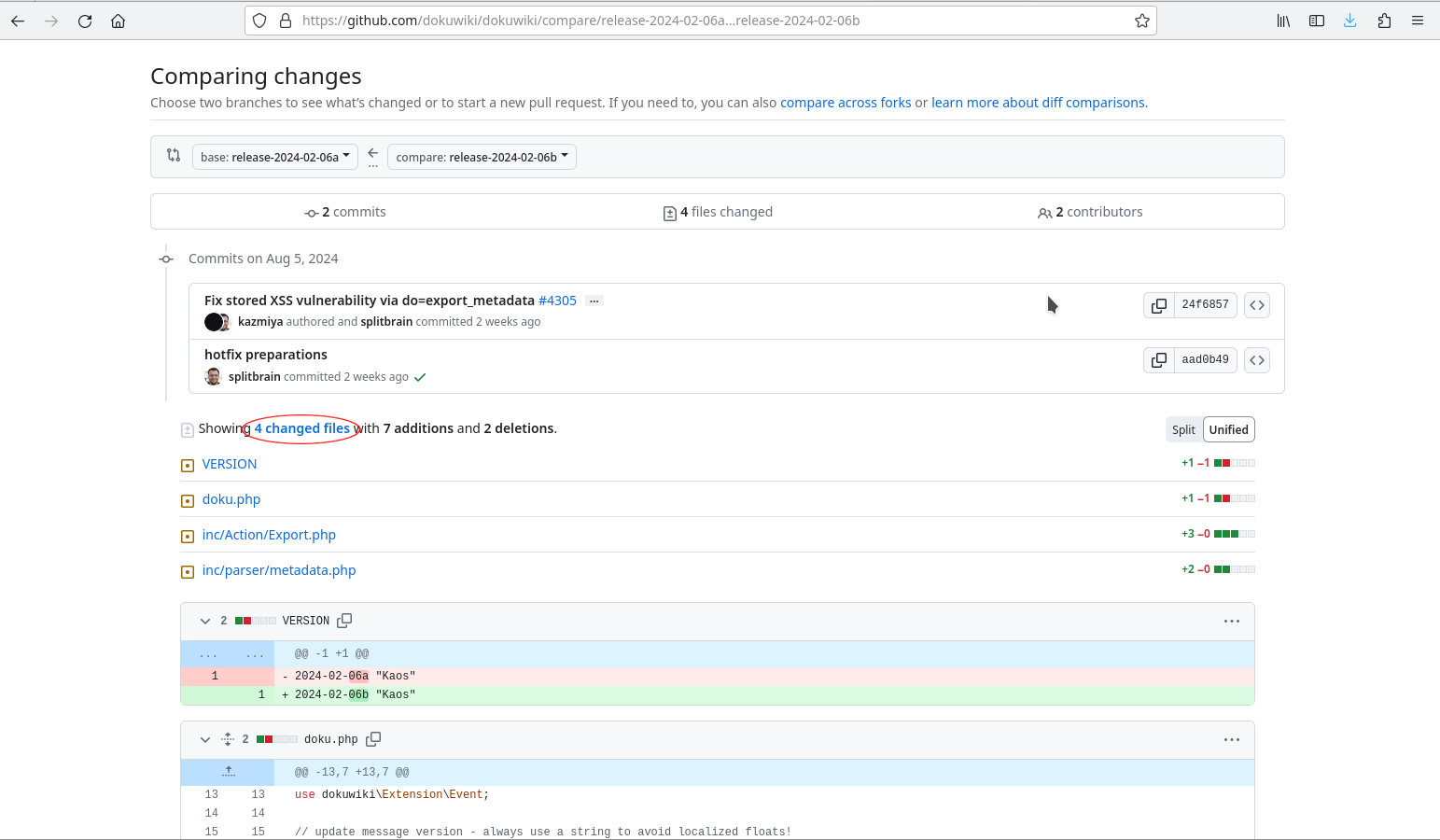Viewport: 1440px width, 840px height.
Task: Open the compare release-2024-02-06b dropdown
Action: point(482,157)
